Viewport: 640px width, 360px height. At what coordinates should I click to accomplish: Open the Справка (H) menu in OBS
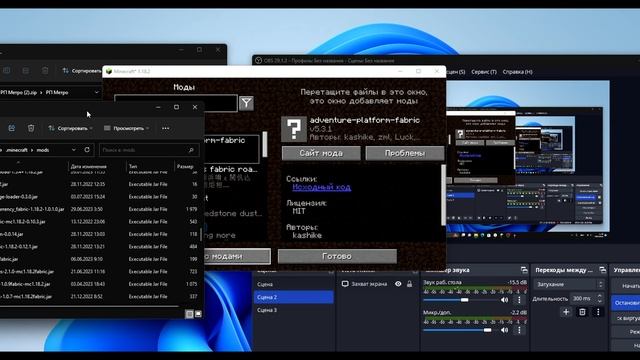(x=517, y=72)
